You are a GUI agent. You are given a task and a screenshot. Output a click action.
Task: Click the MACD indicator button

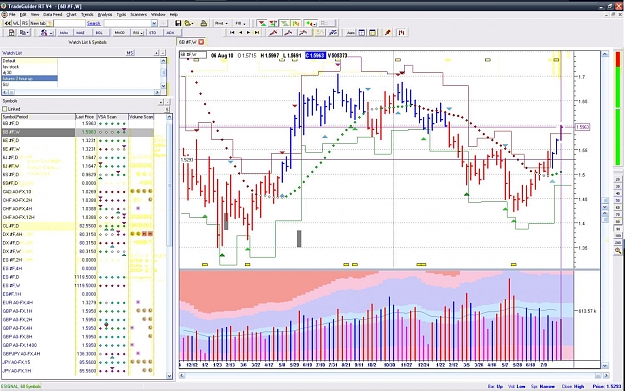[x=120, y=33]
